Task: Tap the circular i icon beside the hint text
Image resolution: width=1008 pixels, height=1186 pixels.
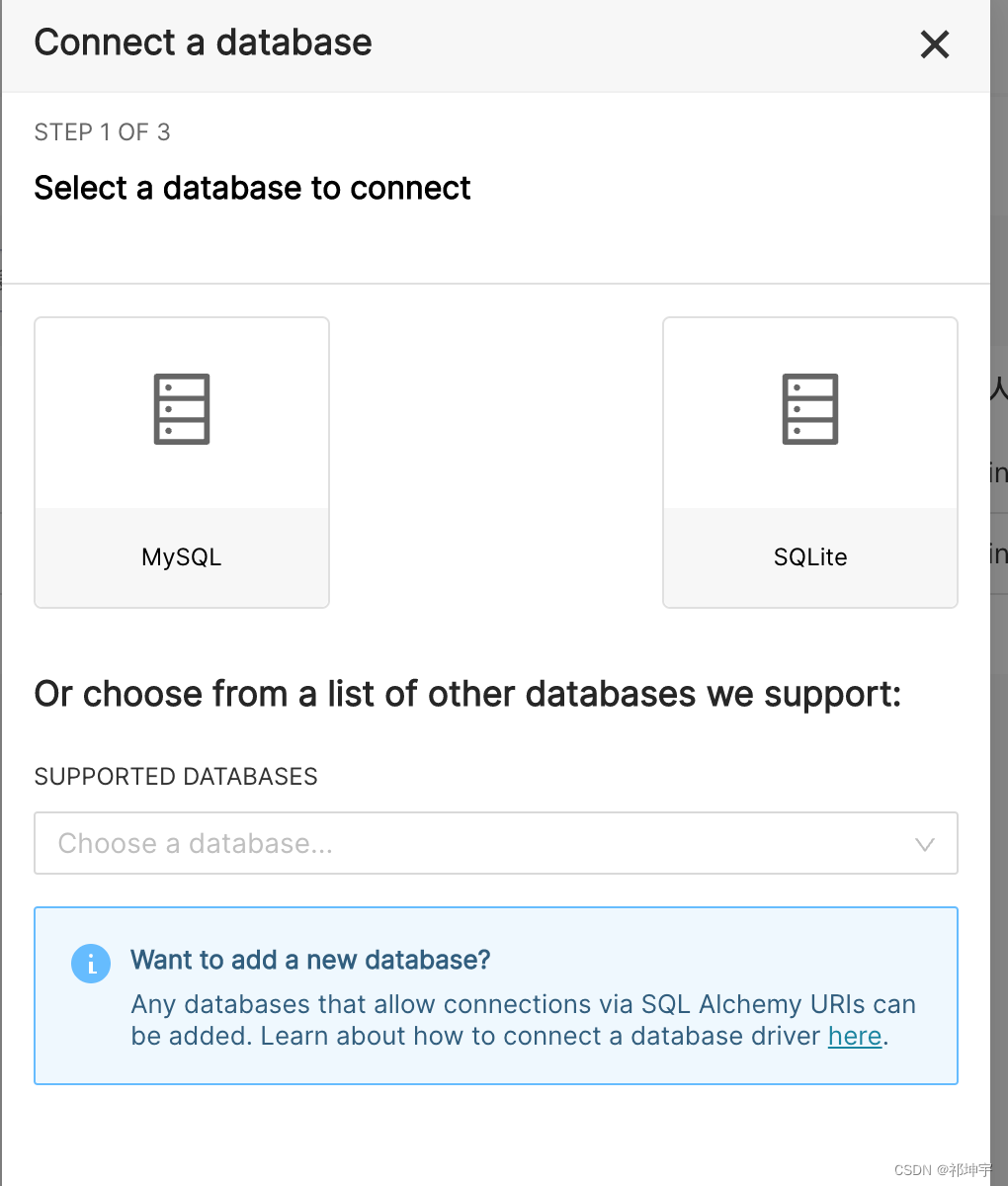Action: click(x=91, y=964)
